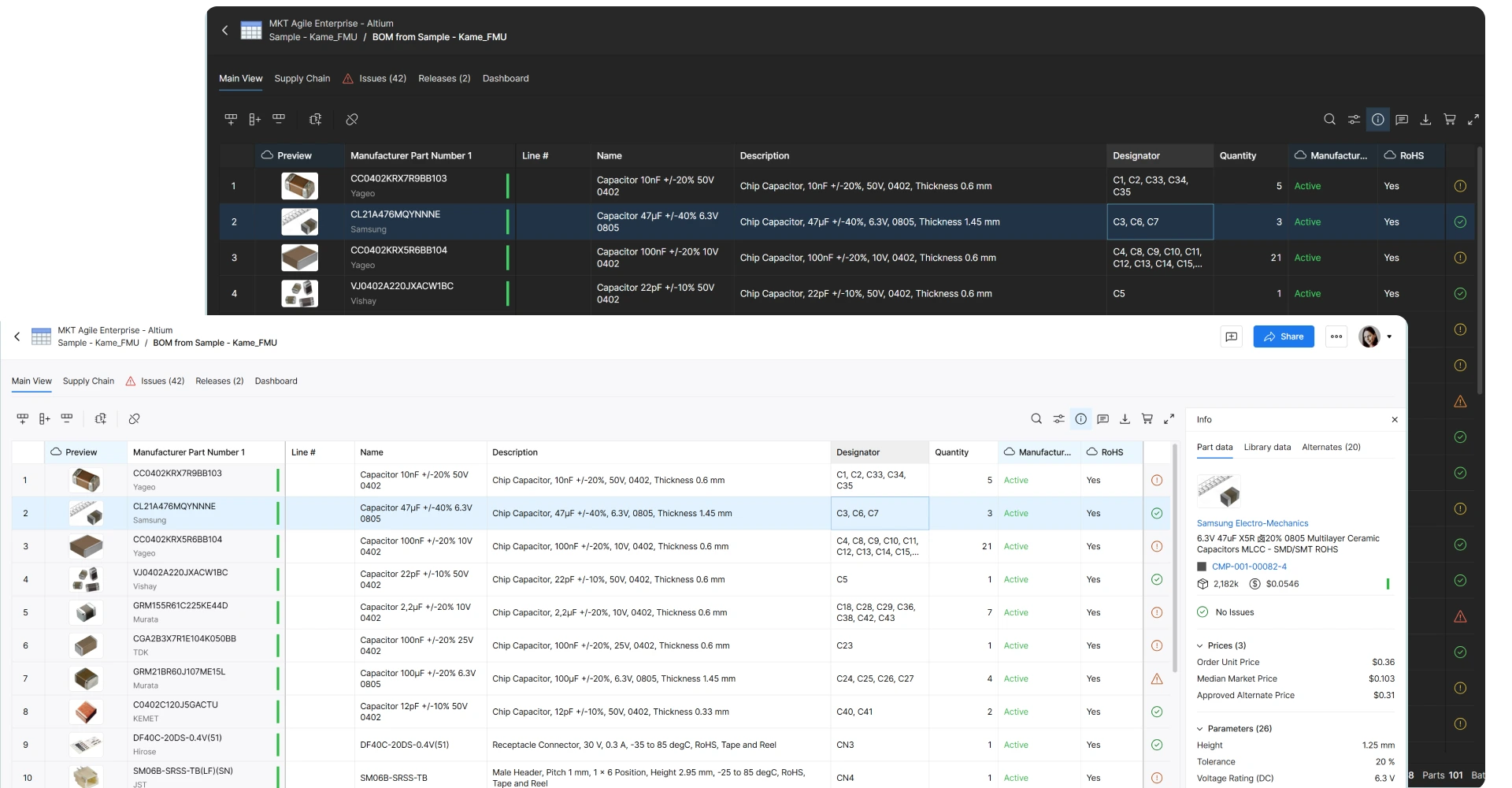The height and width of the screenshot is (788, 1512).
Task: Open user avatar account dropdown
Action: 1376,336
